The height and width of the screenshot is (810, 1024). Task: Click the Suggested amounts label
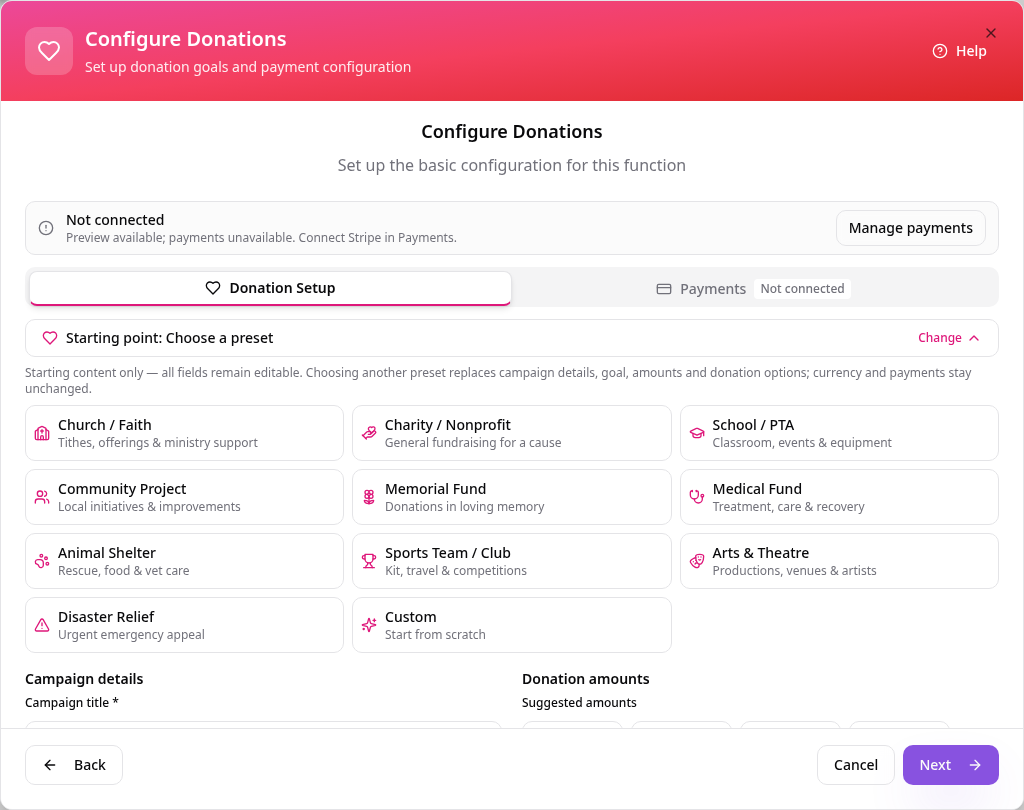pos(579,703)
